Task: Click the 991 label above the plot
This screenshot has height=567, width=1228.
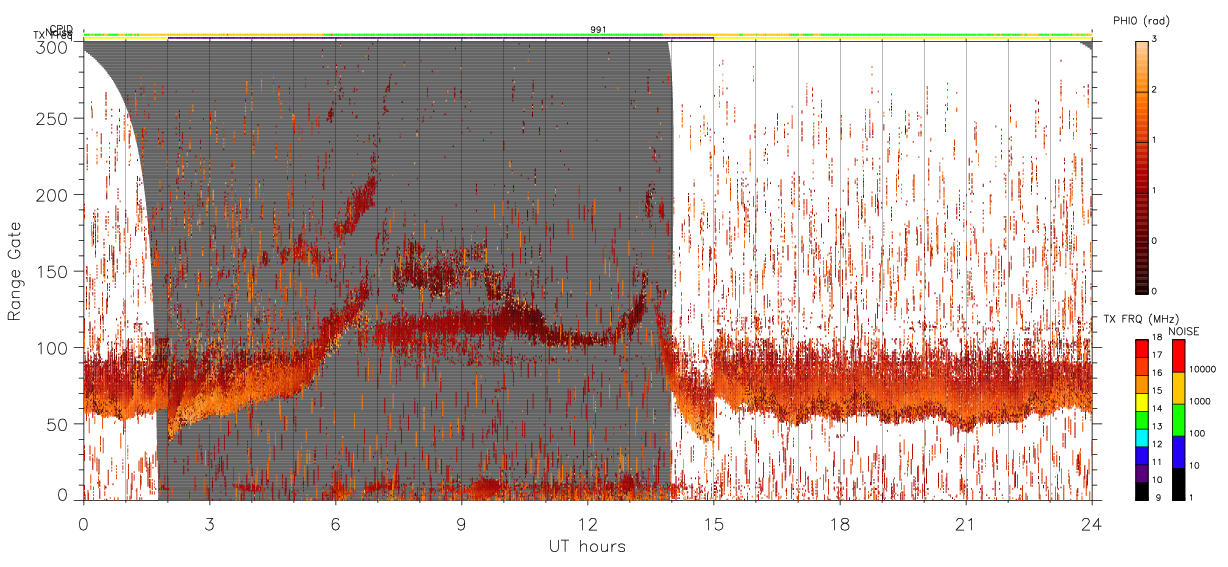Action: (x=598, y=30)
